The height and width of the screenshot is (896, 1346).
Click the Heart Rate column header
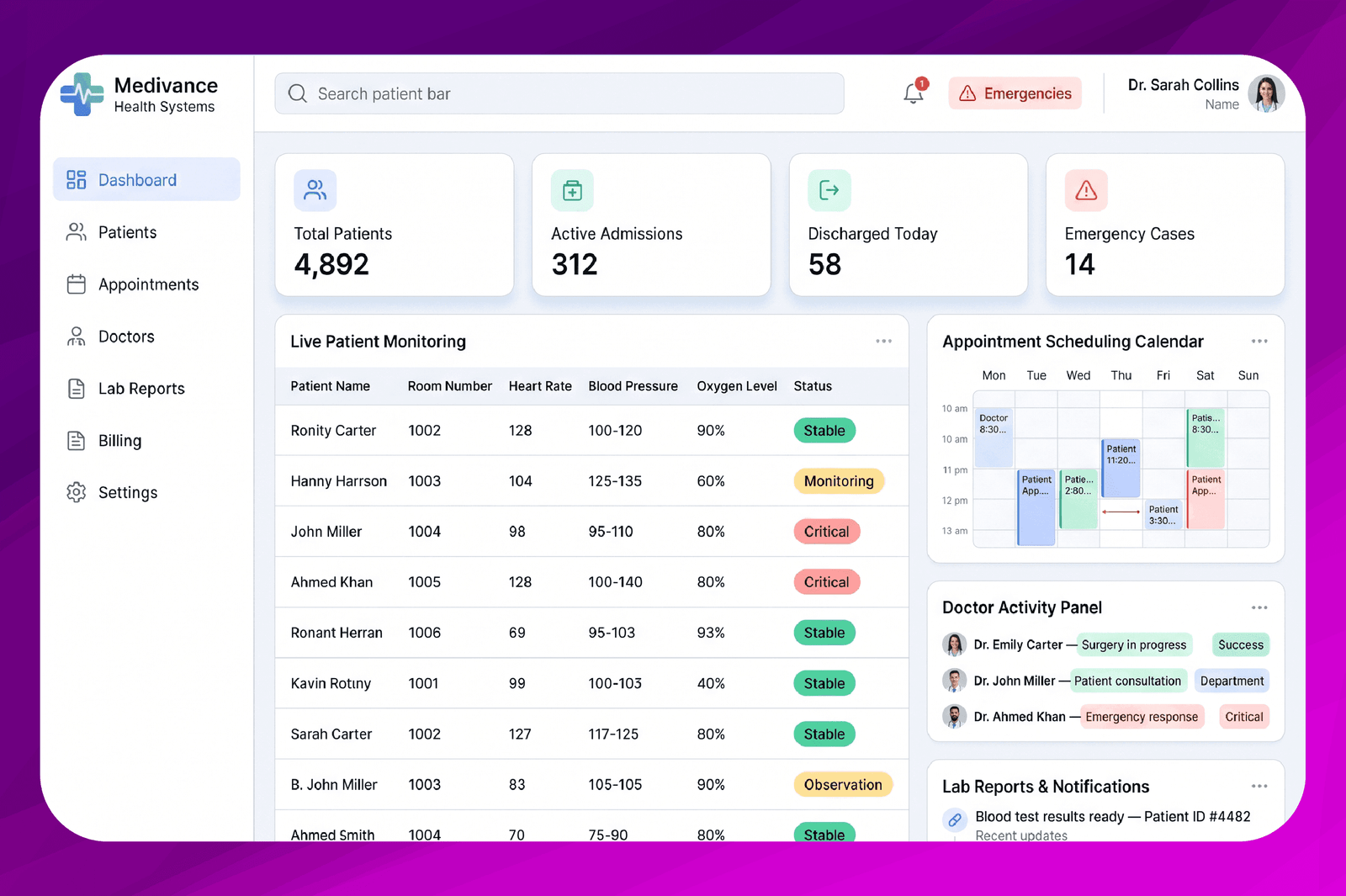point(540,386)
